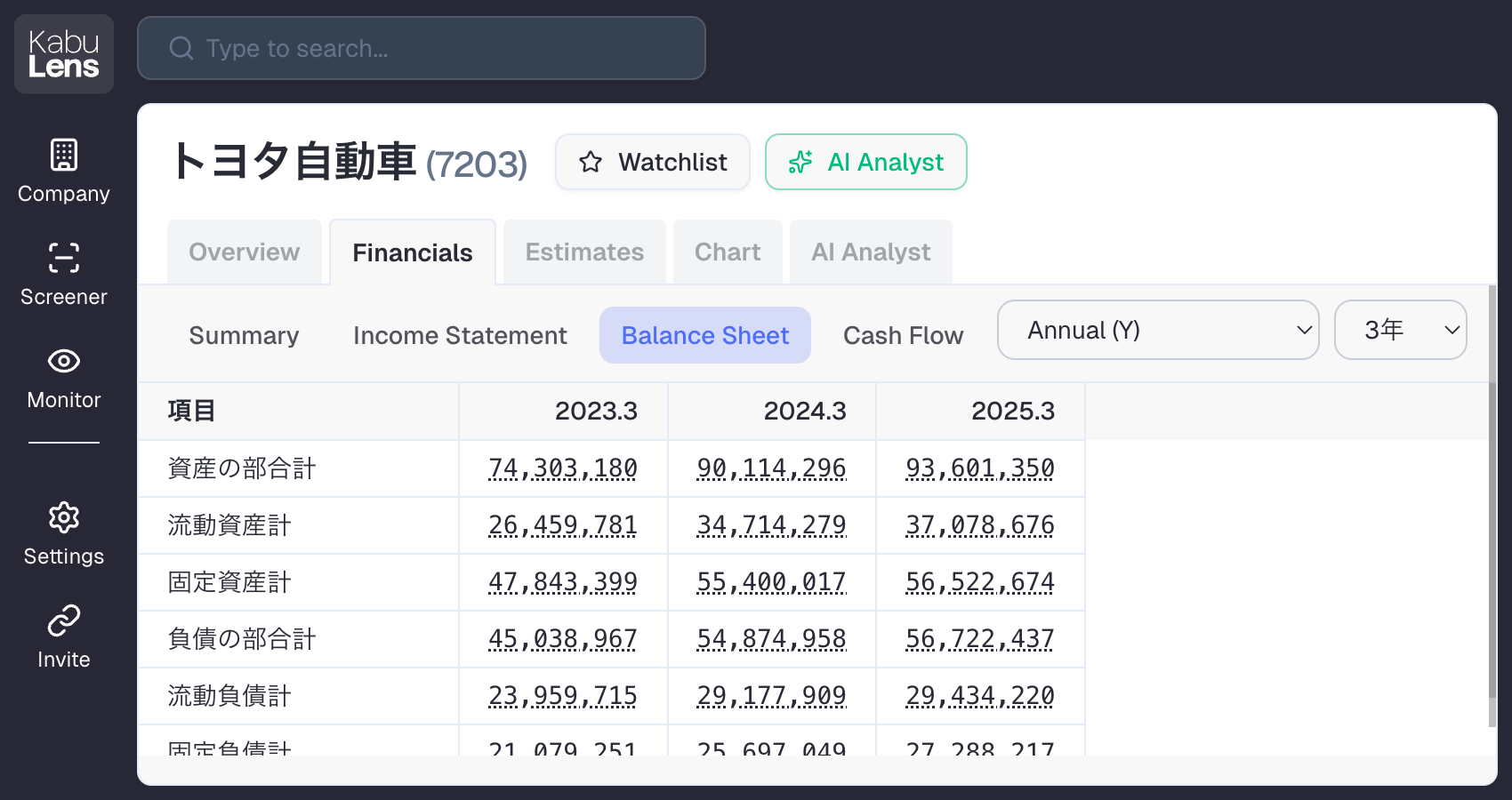This screenshot has height=800, width=1512.
Task: Open the Annual (Y) period dropdown
Action: (x=1157, y=330)
